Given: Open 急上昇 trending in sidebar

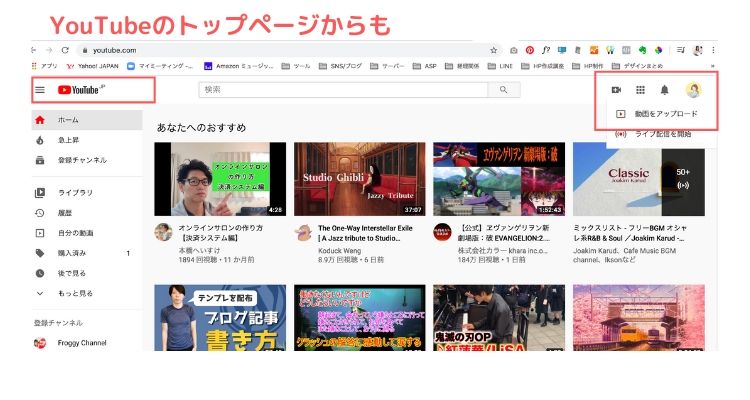Looking at the screenshot, I should tap(87, 140).
